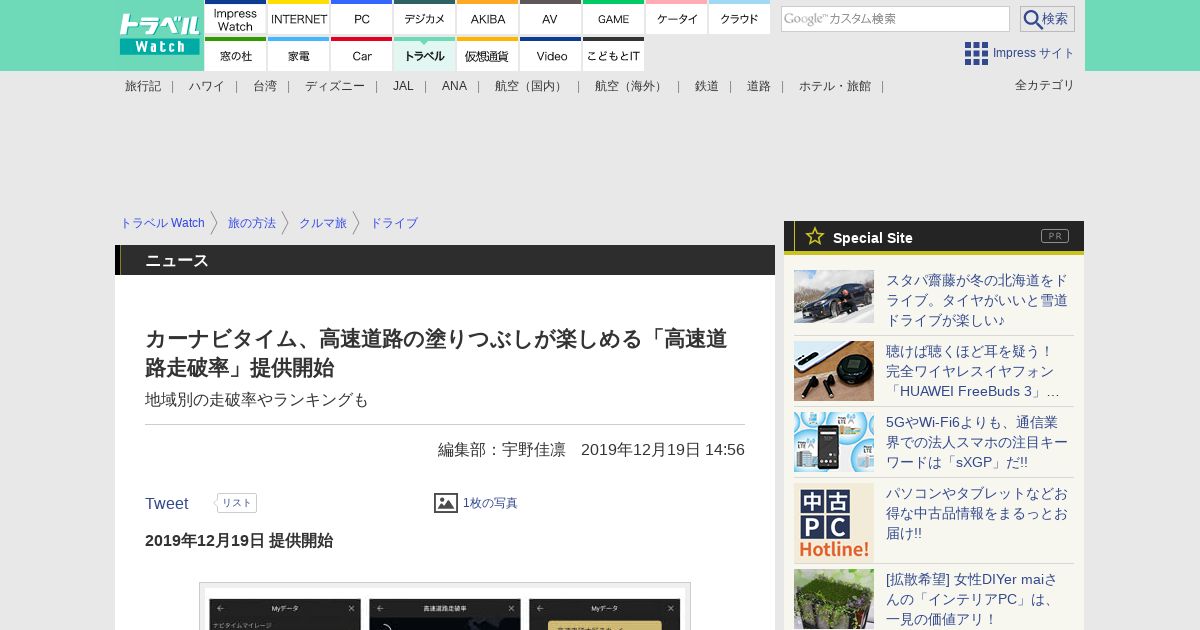Open the 鉄道 category
This screenshot has width=1200, height=630.
(707, 86)
